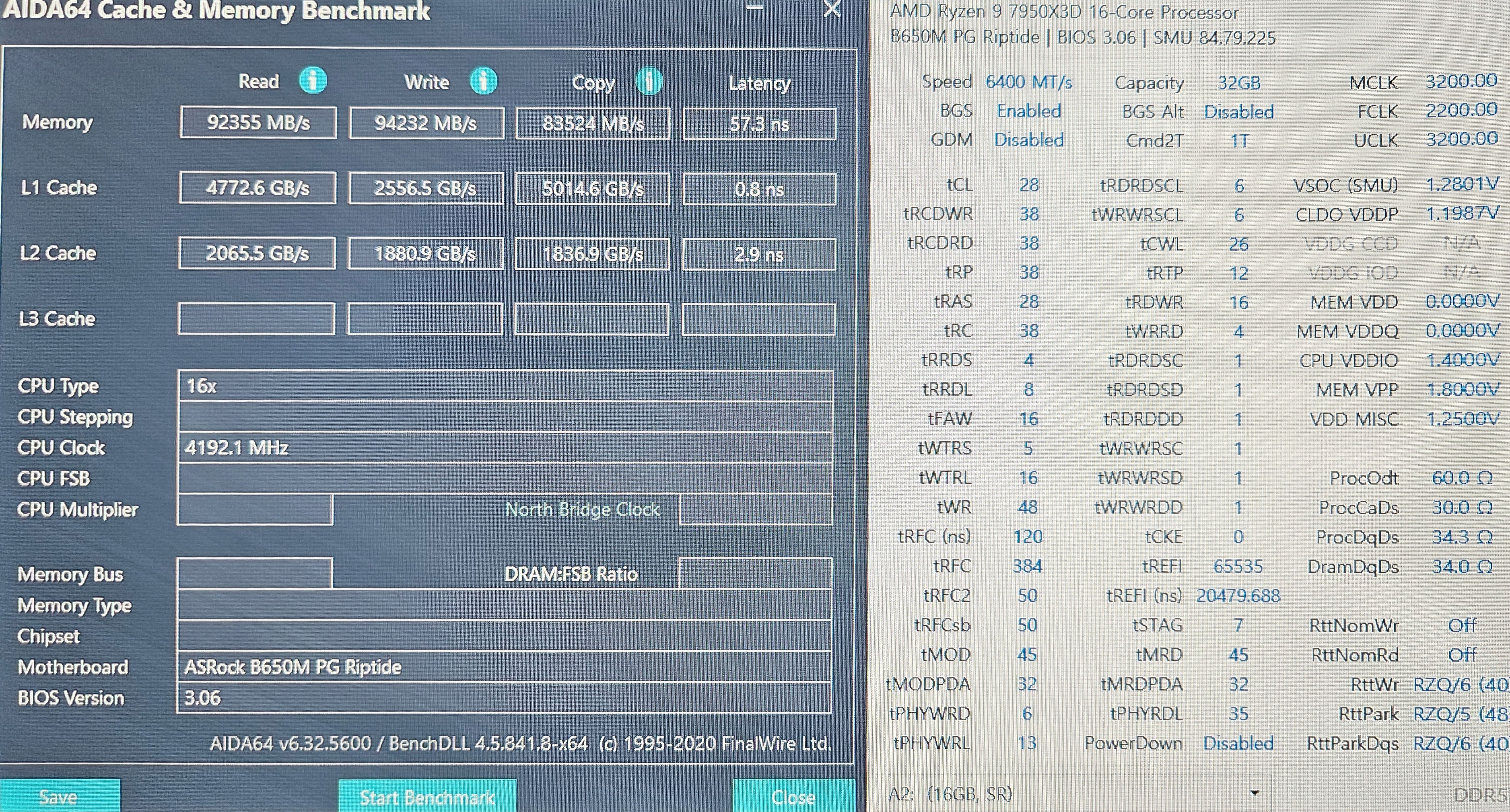Click BGS Alt value Disabled
This screenshot has height=812, width=1510.
pyautogui.click(x=1238, y=112)
